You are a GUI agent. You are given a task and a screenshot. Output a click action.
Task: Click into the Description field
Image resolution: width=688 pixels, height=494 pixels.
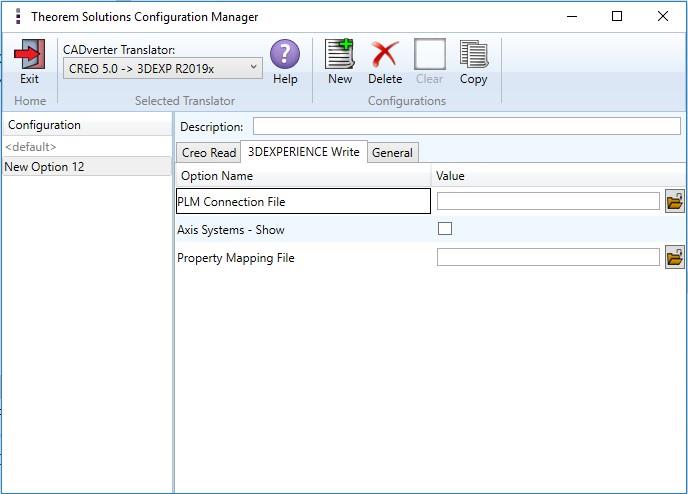(x=466, y=126)
